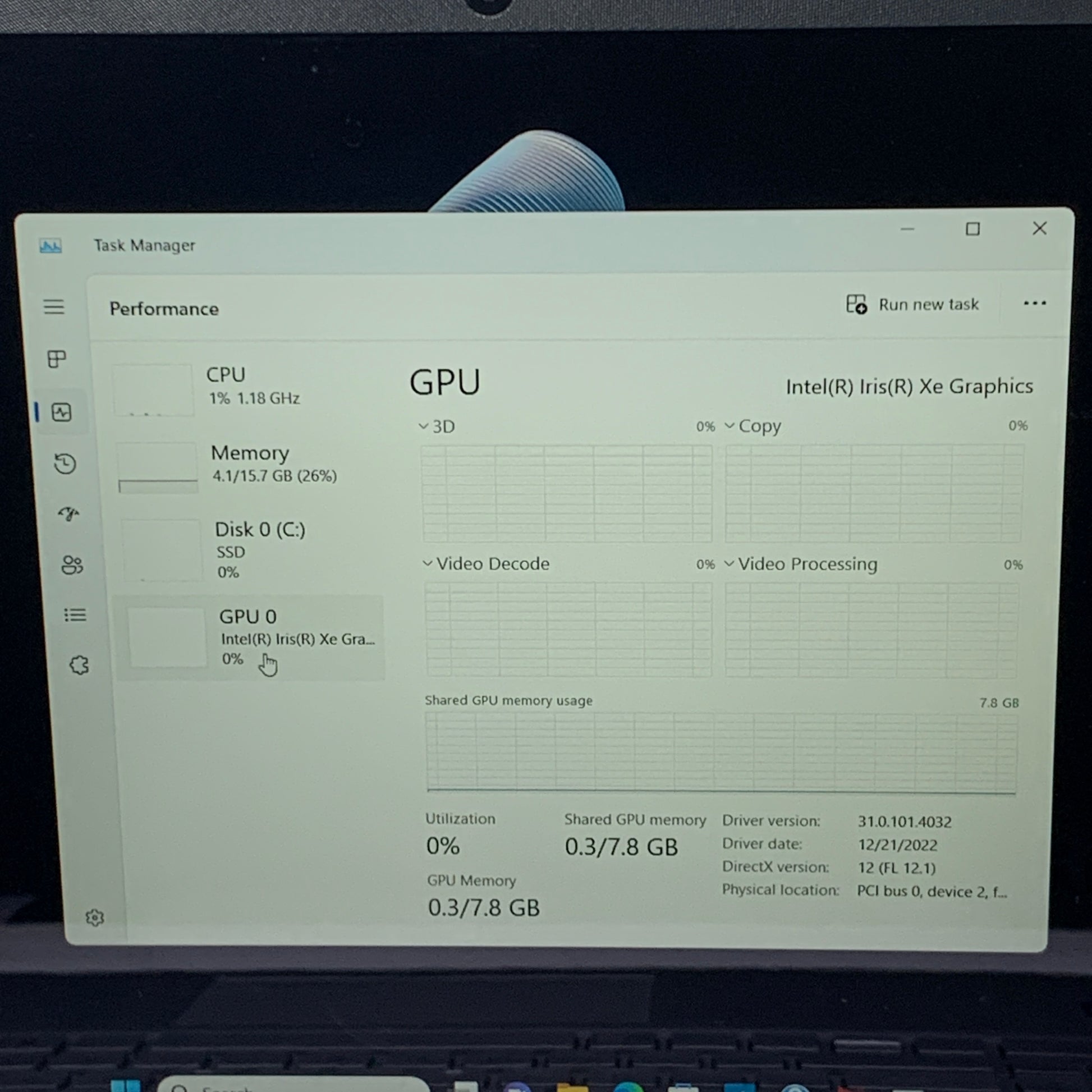Viewport: 1092px width, 1092px height.
Task: Click the 7.8 GB graph maximum label
Action: click(x=999, y=703)
